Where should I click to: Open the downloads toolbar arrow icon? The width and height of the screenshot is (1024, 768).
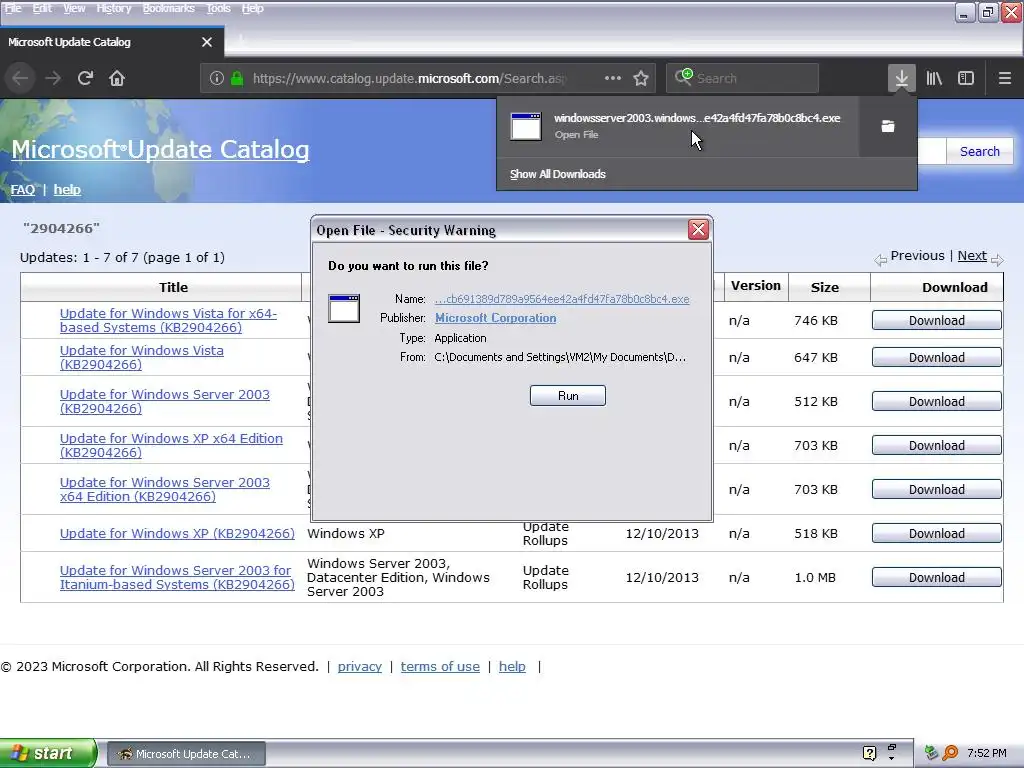click(901, 78)
